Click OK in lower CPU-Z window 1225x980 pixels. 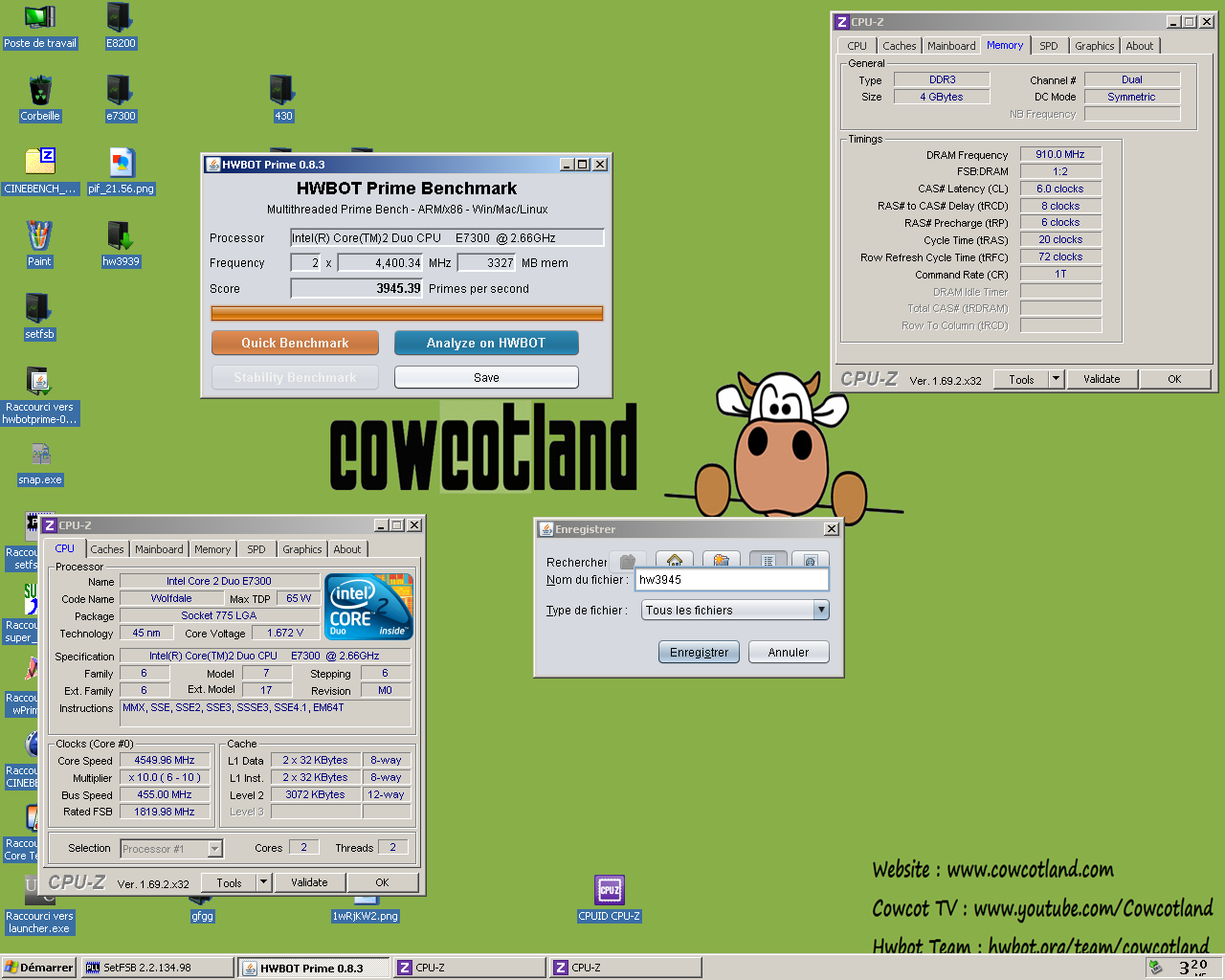[x=382, y=882]
